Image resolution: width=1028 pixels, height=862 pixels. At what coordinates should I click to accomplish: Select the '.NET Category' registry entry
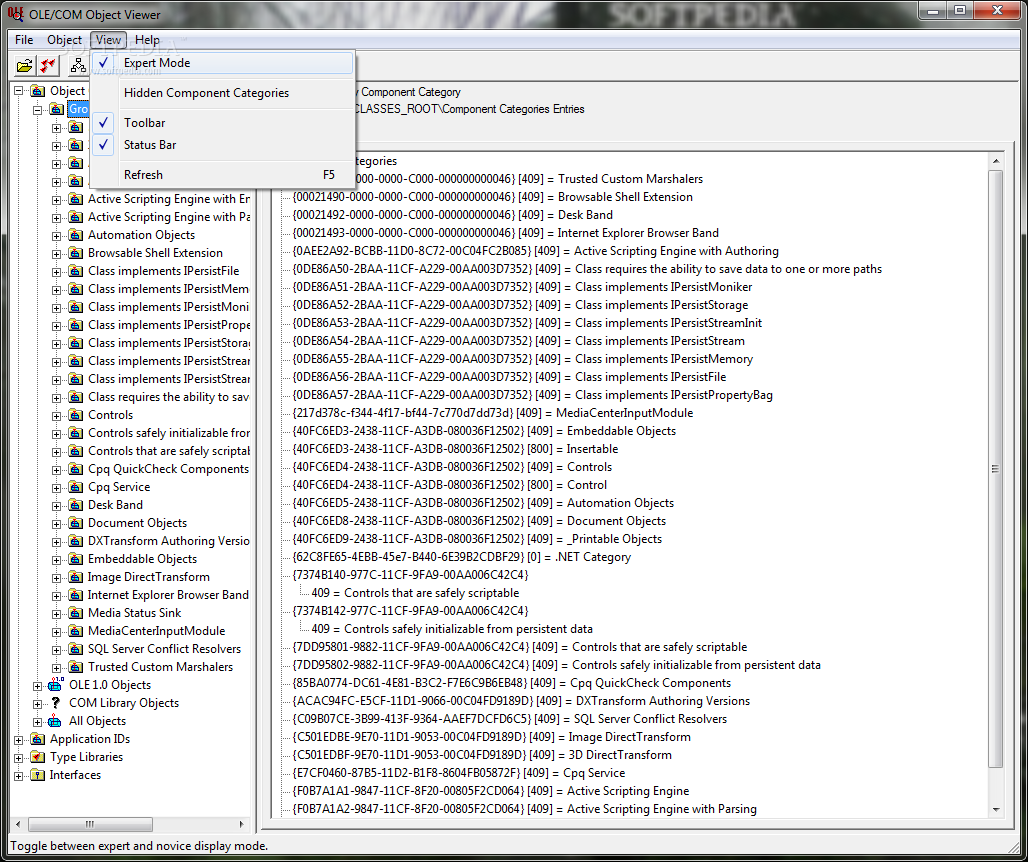[462, 557]
